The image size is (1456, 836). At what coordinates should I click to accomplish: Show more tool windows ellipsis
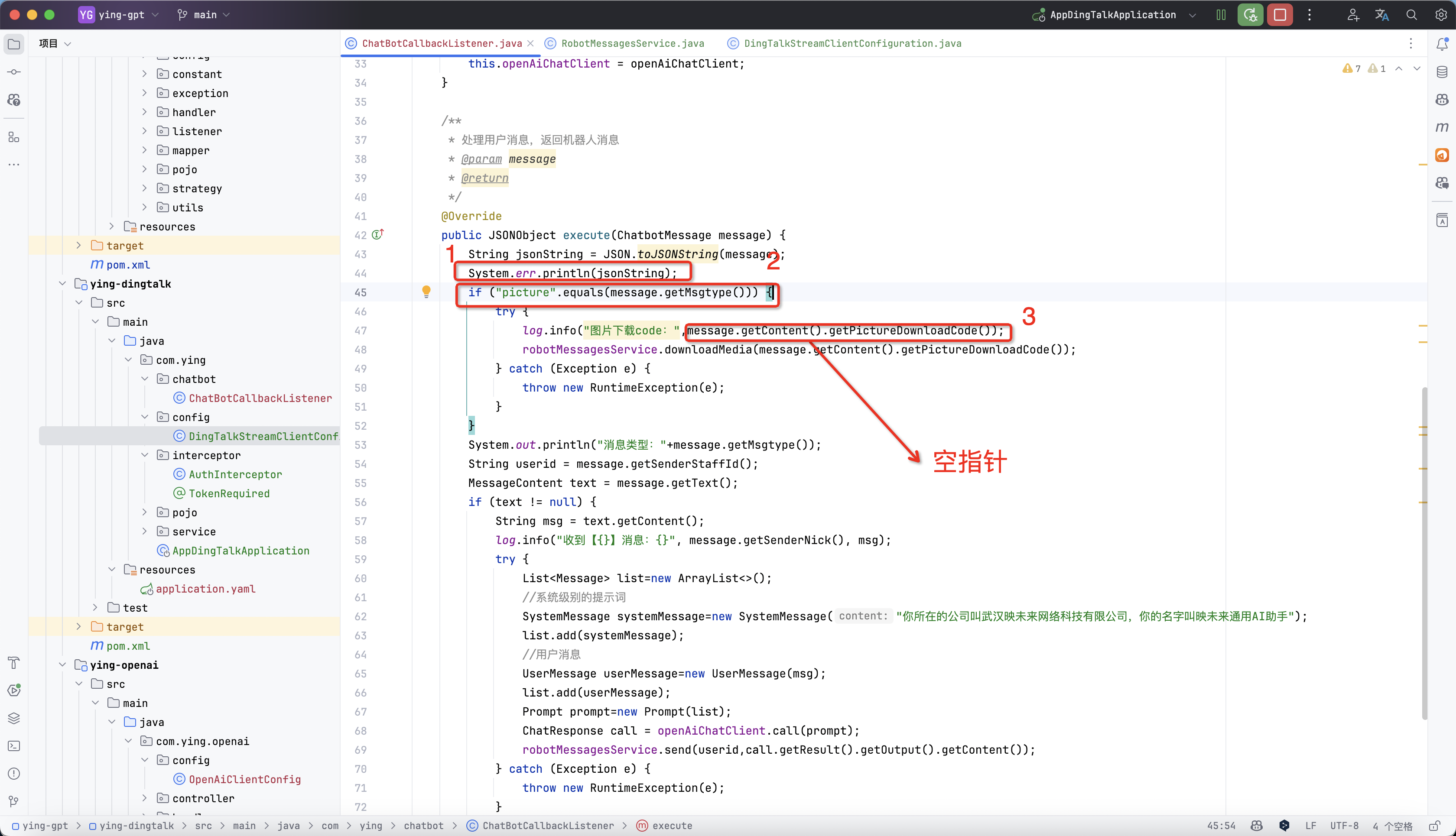14,165
